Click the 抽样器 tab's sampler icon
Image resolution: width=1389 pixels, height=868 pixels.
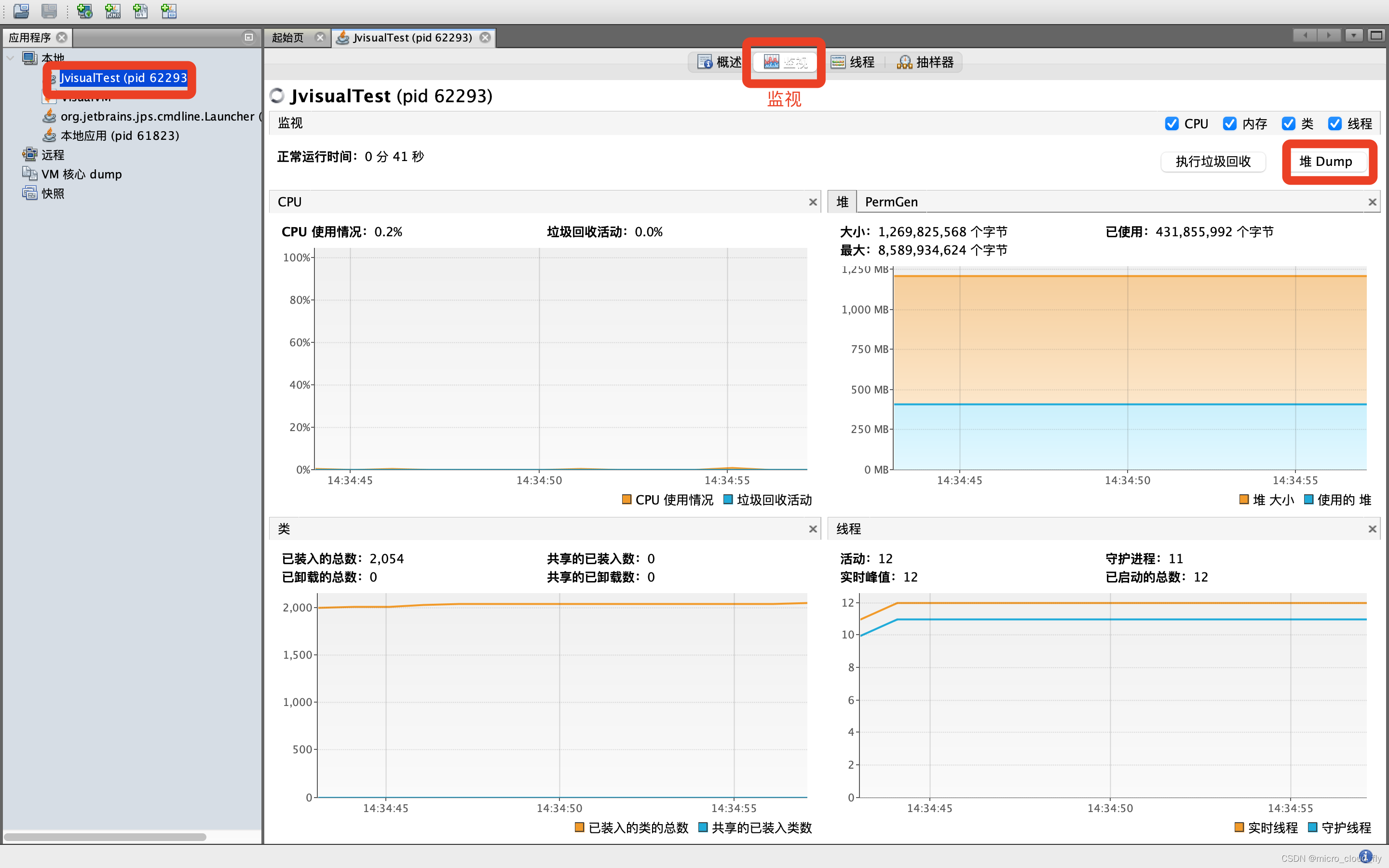click(905, 62)
